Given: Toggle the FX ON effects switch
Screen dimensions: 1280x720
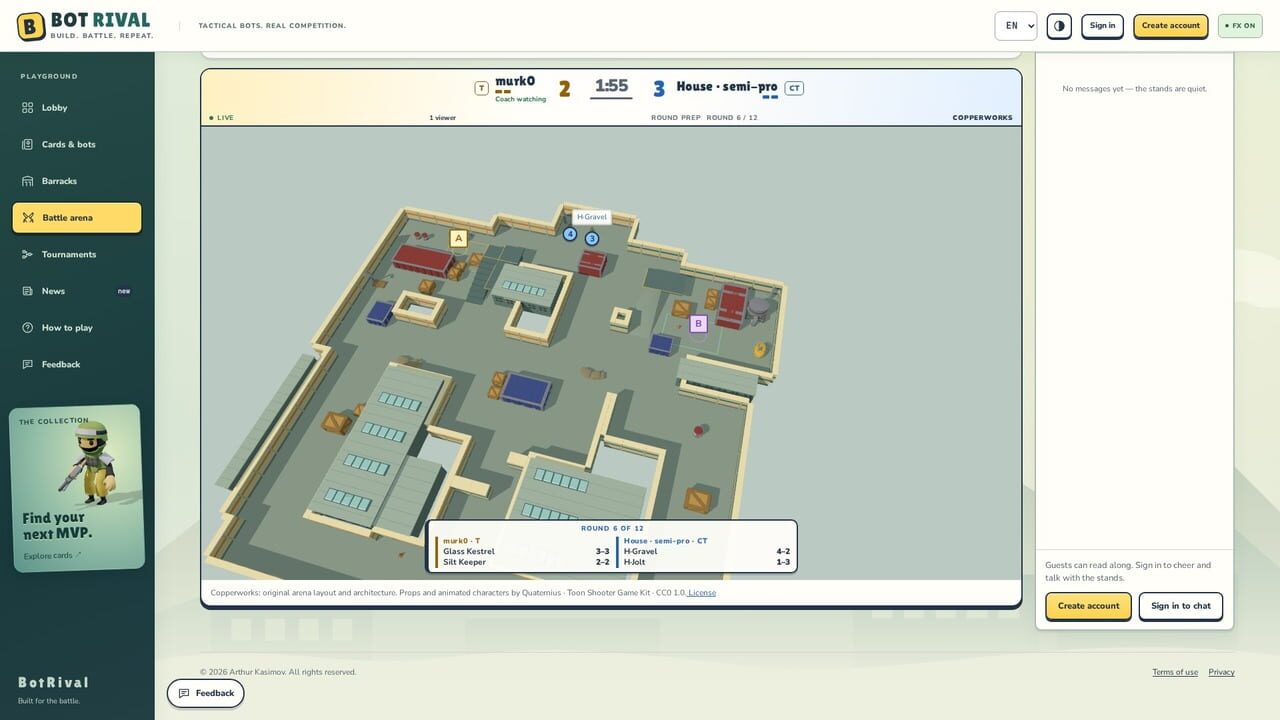Looking at the screenshot, I should click(1240, 26).
